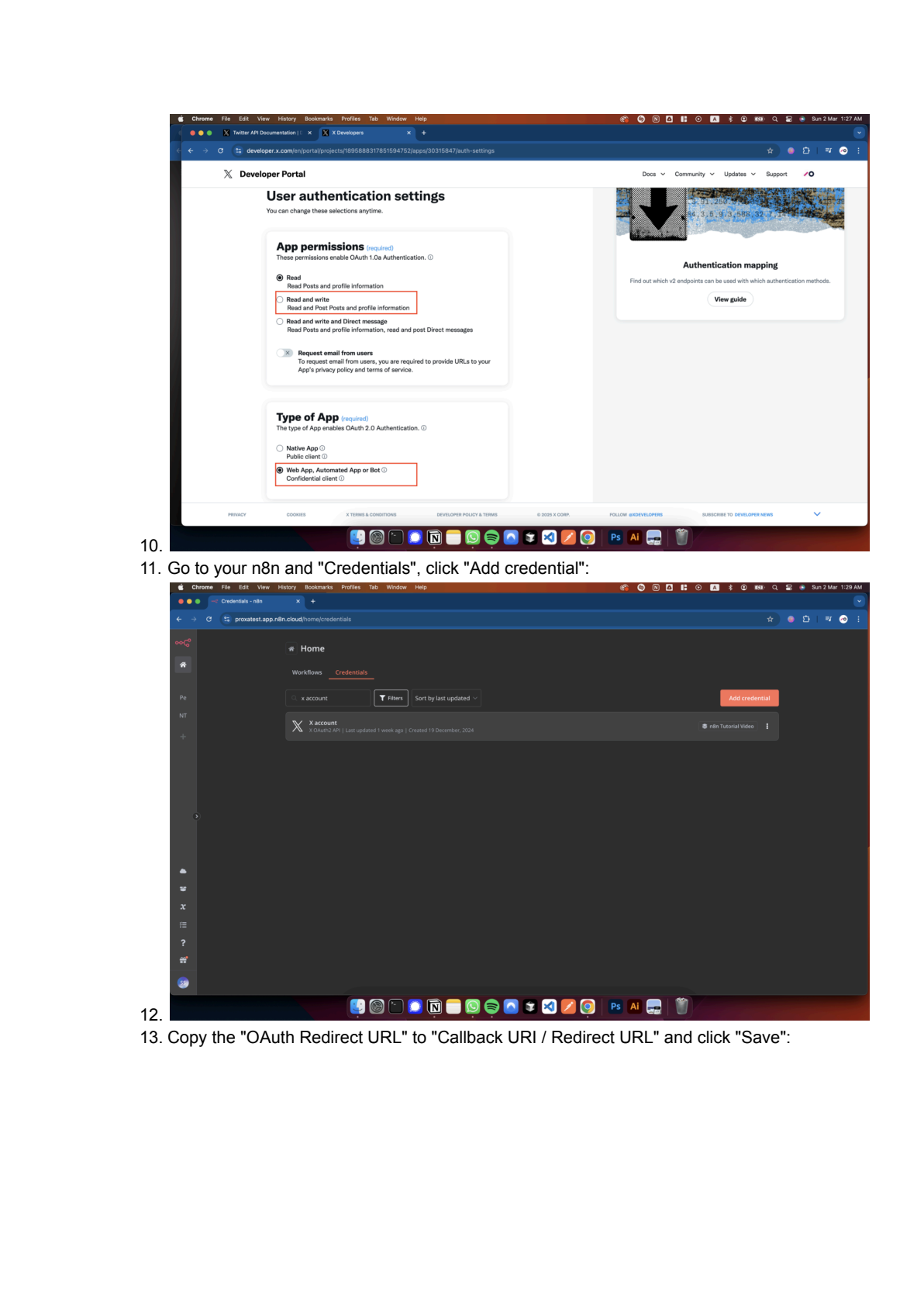Open the Executions list icon in n8n sidebar
This screenshot has width=924, height=1306.
pos(183,924)
